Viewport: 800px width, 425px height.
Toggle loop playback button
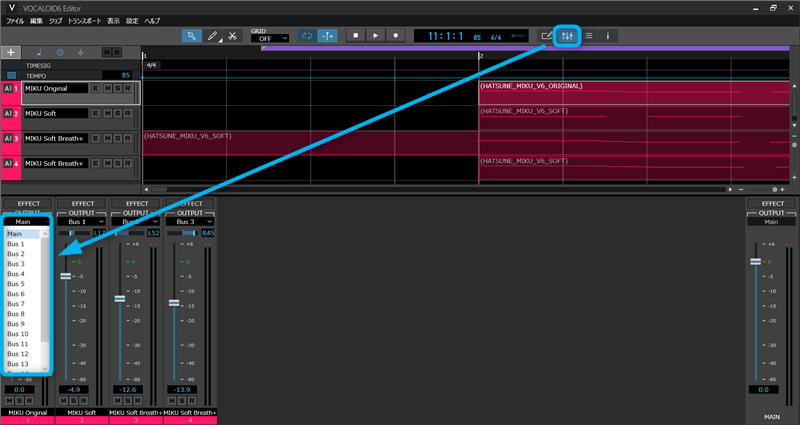(x=307, y=36)
